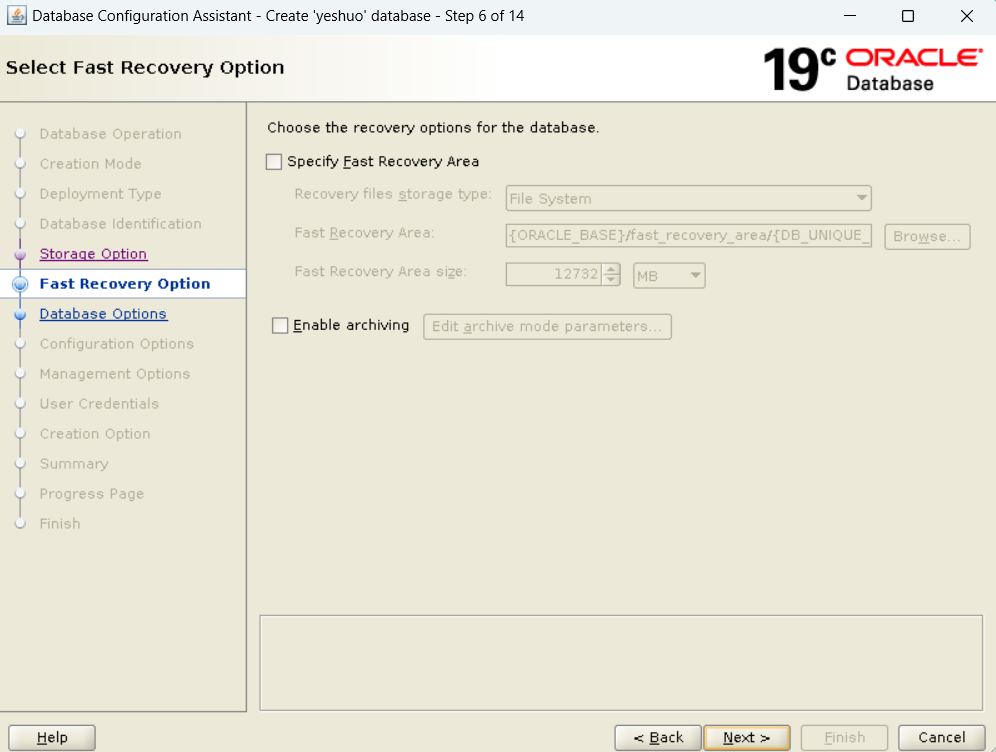This screenshot has height=752, width=996.
Task: Click the Database Identification step label
Action: click(x=120, y=224)
